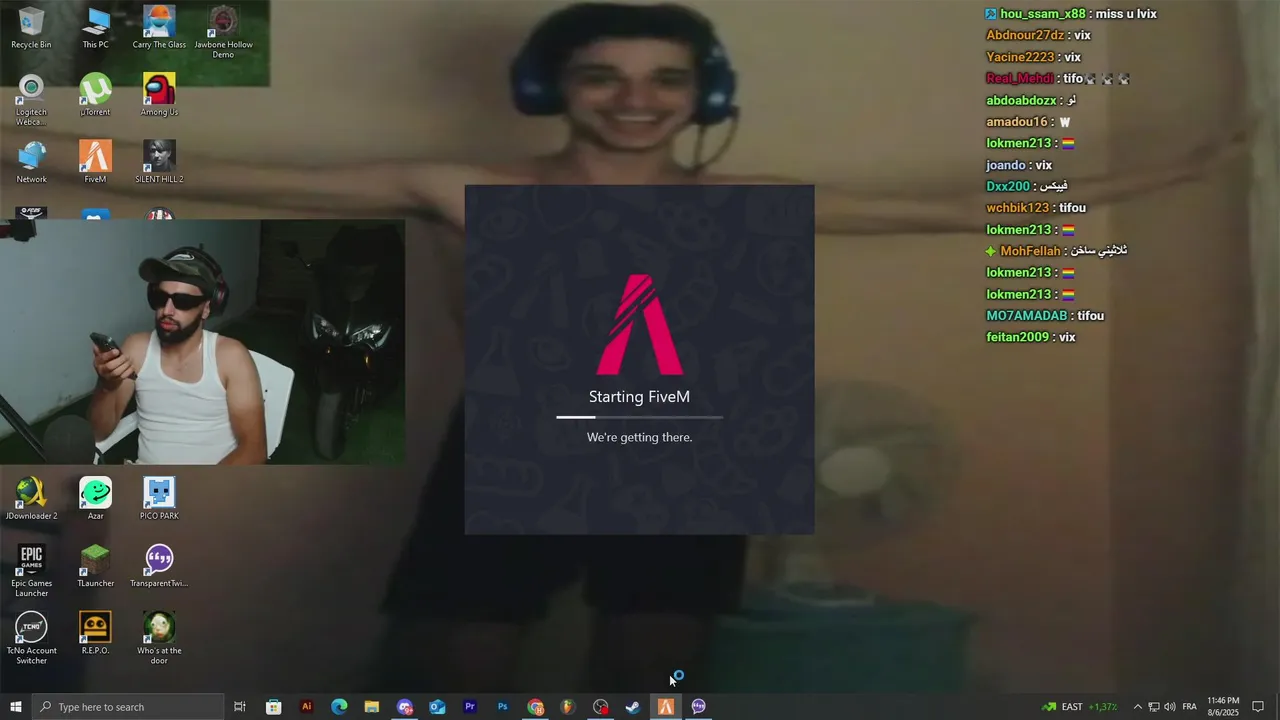Open Discord from the taskbar

pyautogui.click(x=404, y=707)
